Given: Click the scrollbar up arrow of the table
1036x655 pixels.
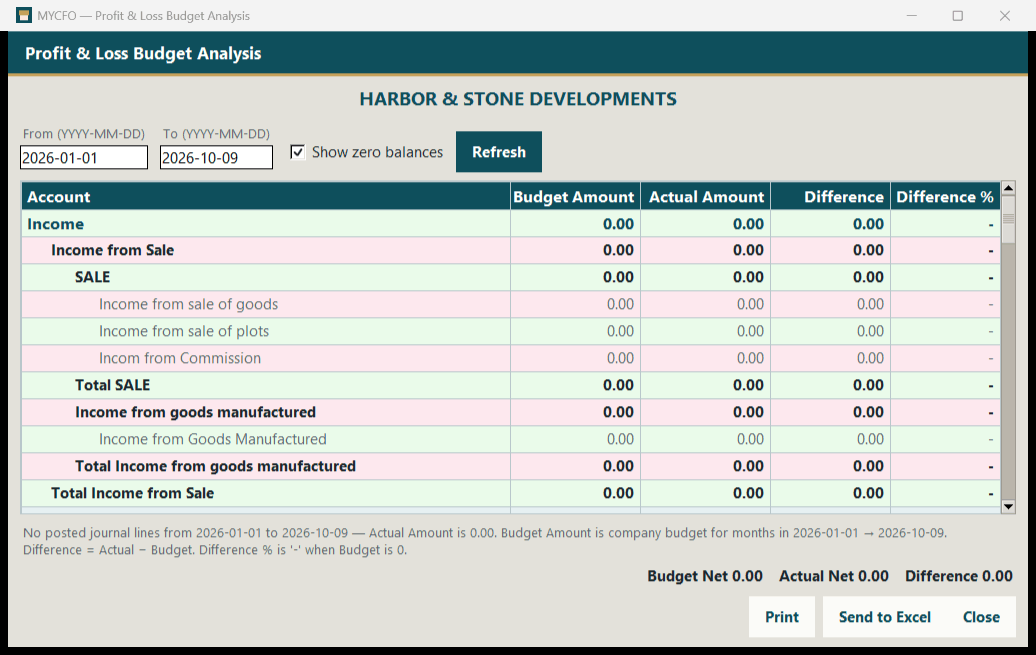Looking at the screenshot, I should 1008,188.
